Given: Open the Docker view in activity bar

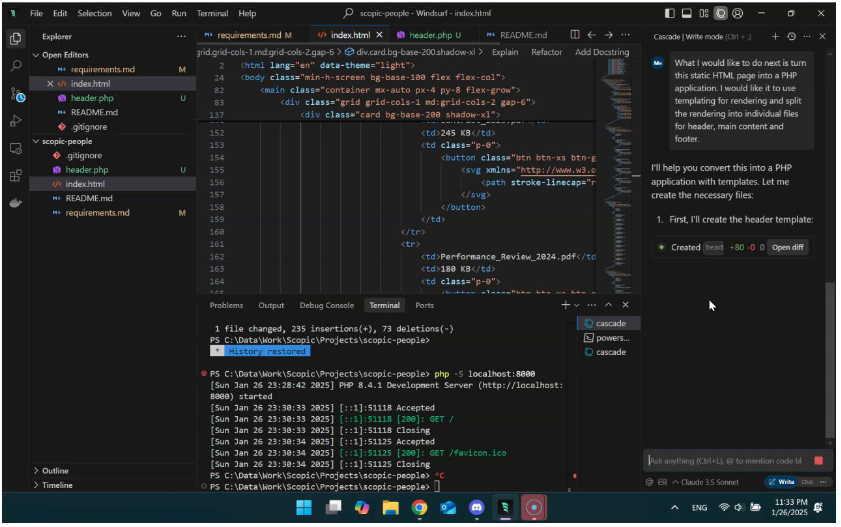Looking at the screenshot, I should (x=16, y=203).
